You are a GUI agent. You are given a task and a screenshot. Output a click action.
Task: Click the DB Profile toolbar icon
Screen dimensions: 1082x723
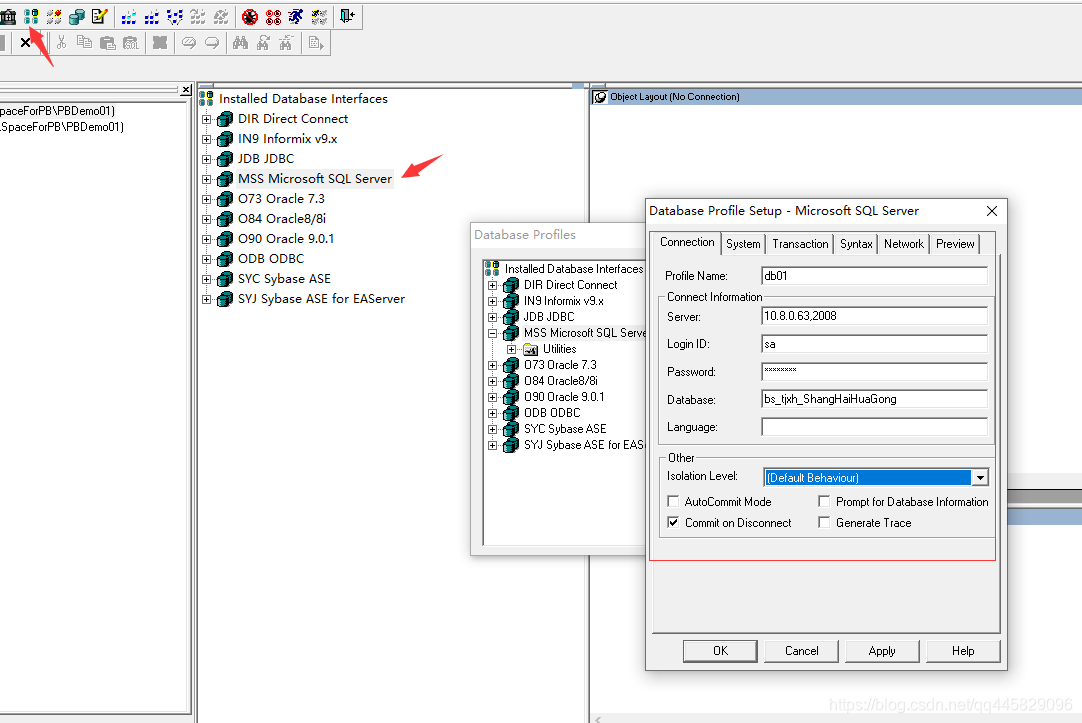pyautogui.click(x=31, y=17)
